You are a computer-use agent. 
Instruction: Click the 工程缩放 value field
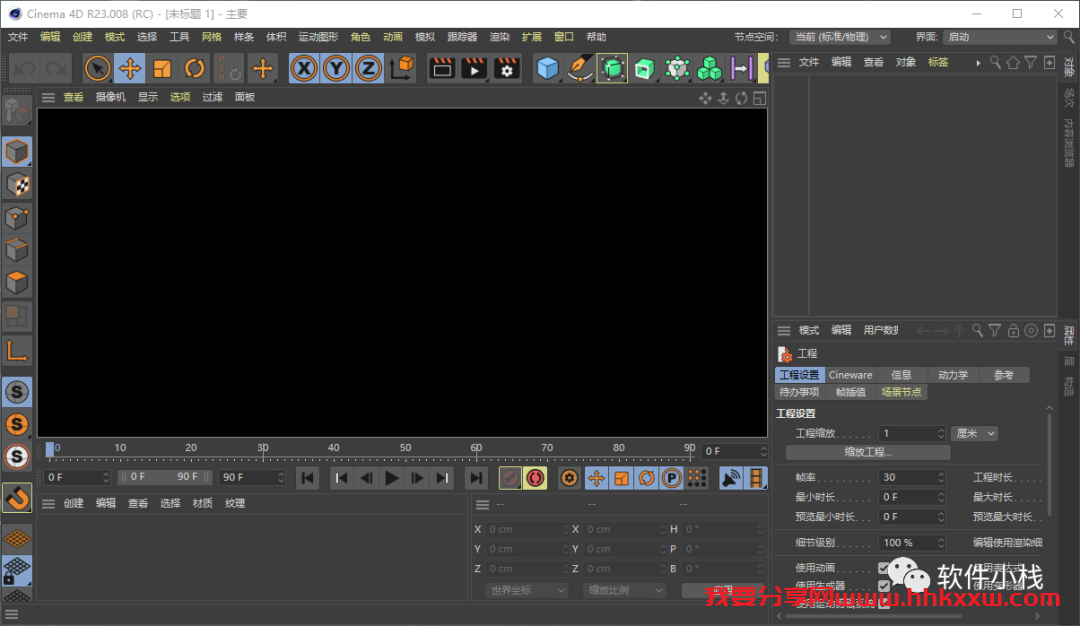pos(913,433)
